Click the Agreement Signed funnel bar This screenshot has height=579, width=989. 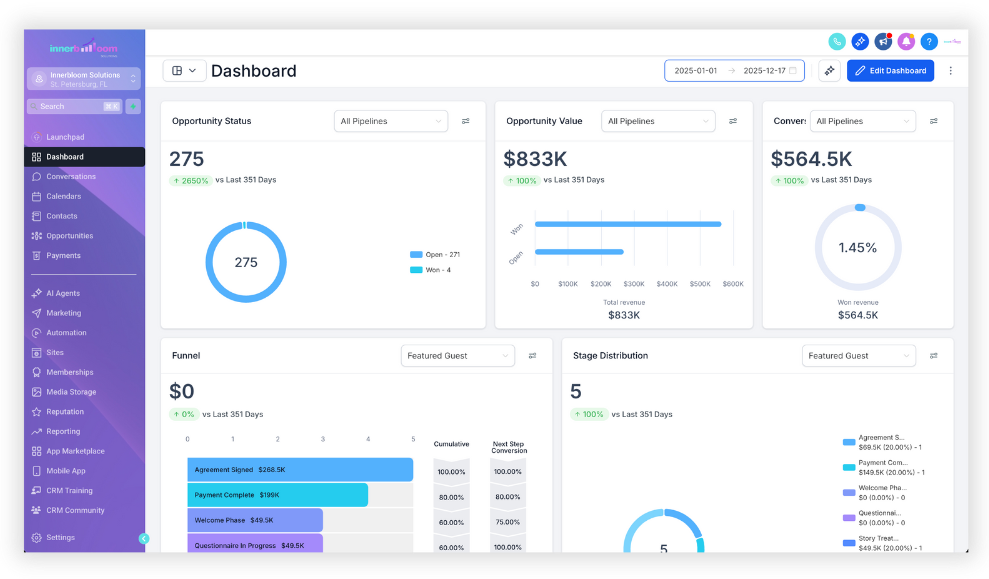click(300, 470)
